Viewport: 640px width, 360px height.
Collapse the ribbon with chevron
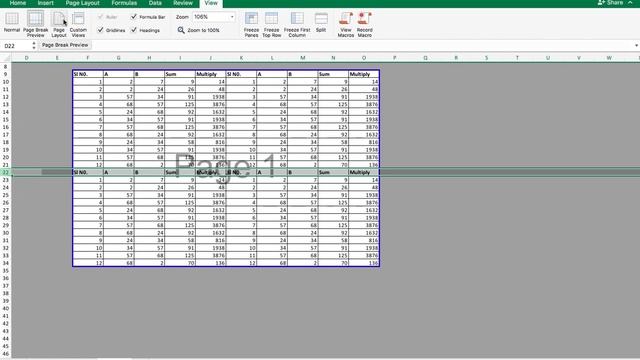630,3
